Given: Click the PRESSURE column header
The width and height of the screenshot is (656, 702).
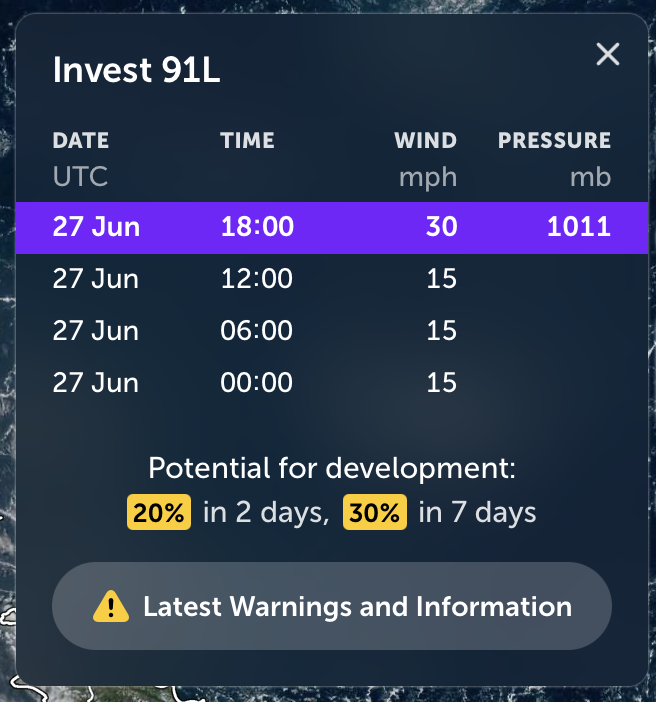Looking at the screenshot, I should 554,141.
